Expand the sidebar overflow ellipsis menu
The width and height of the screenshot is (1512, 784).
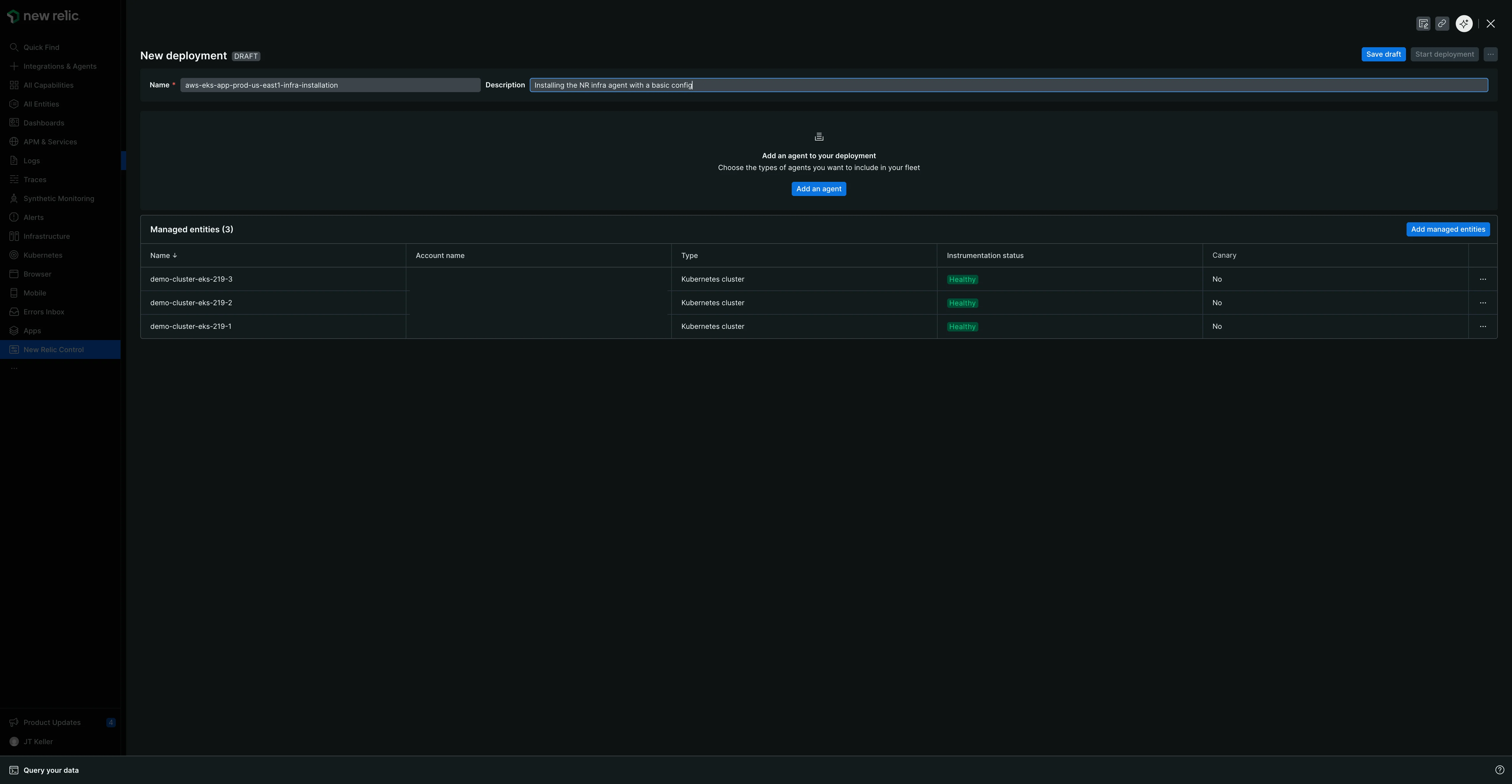coord(14,368)
